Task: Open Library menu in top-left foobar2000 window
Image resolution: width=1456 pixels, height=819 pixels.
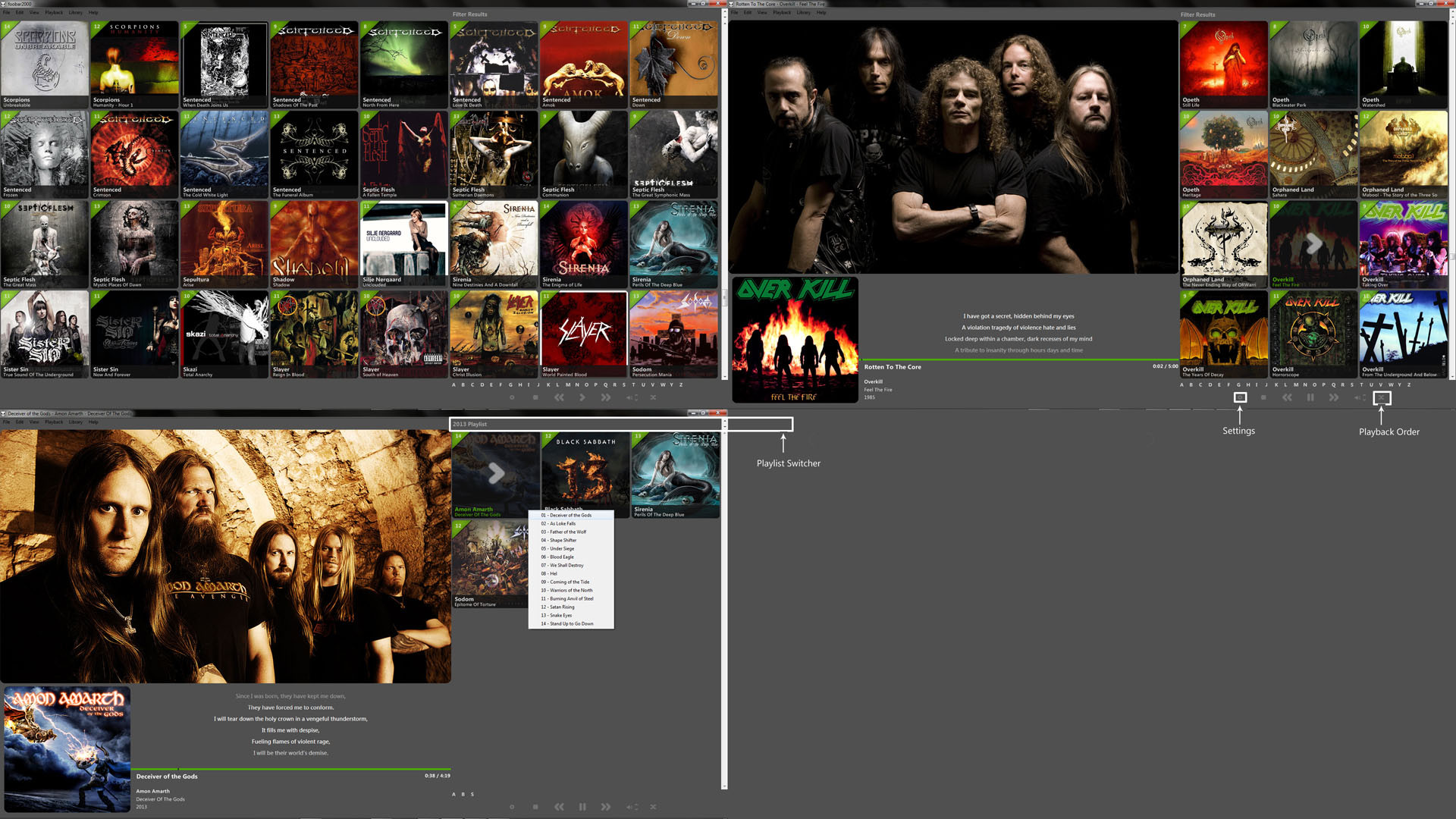Action: (76, 13)
